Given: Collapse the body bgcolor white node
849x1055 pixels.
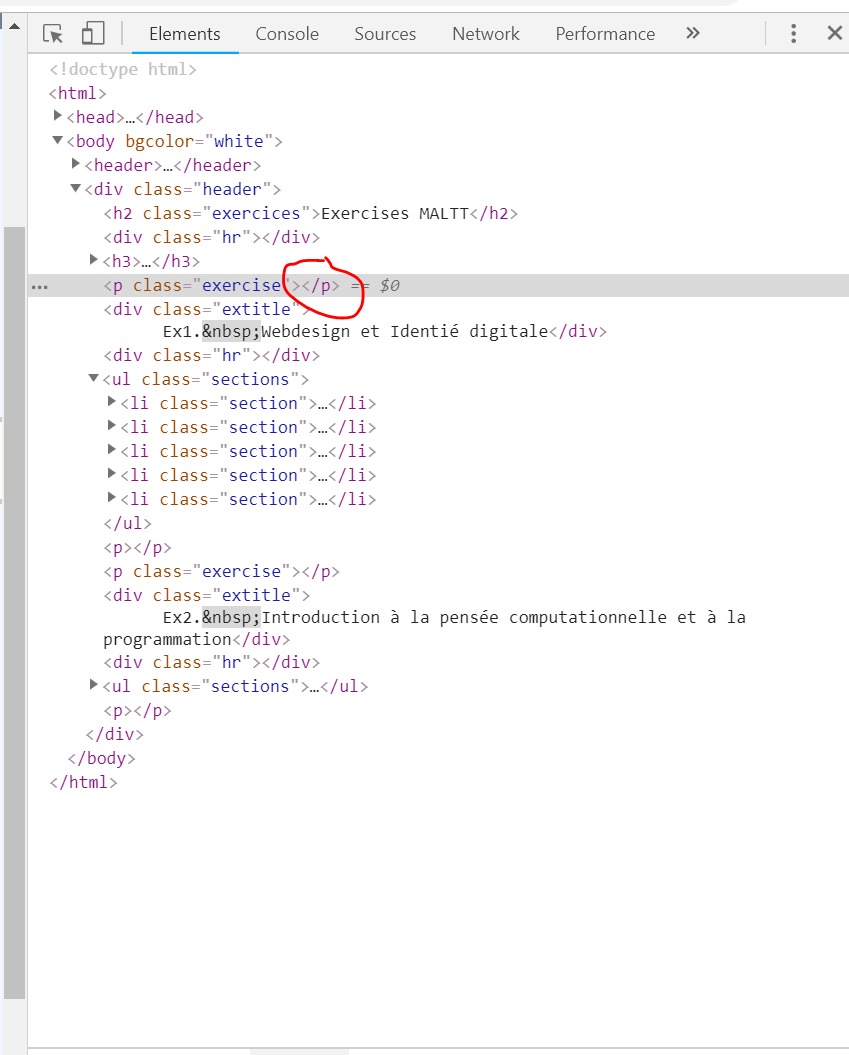Looking at the screenshot, I should [x=58, y=140].
